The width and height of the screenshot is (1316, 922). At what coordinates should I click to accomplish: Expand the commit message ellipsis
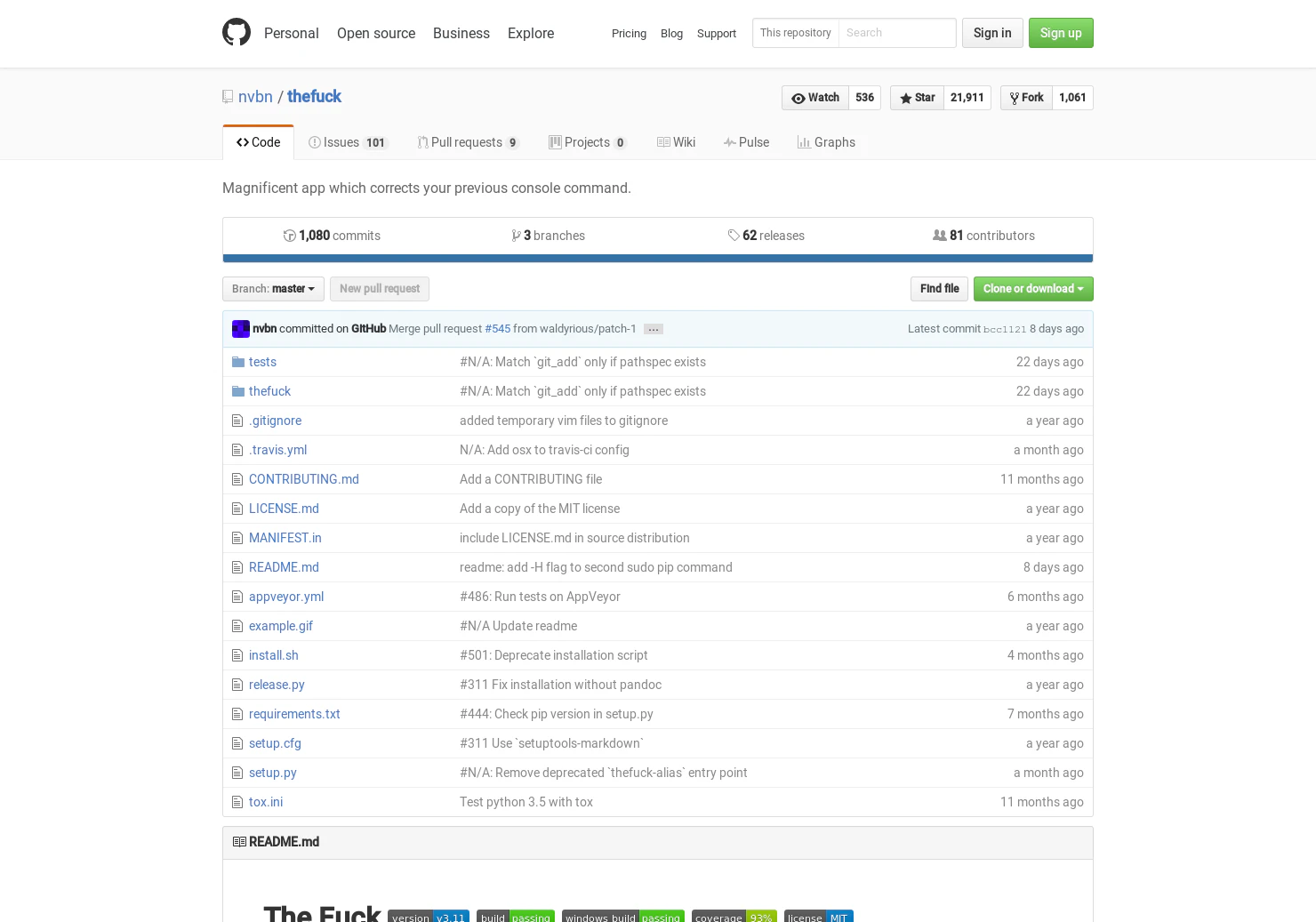pyautogui.click(x=654, y=329)
